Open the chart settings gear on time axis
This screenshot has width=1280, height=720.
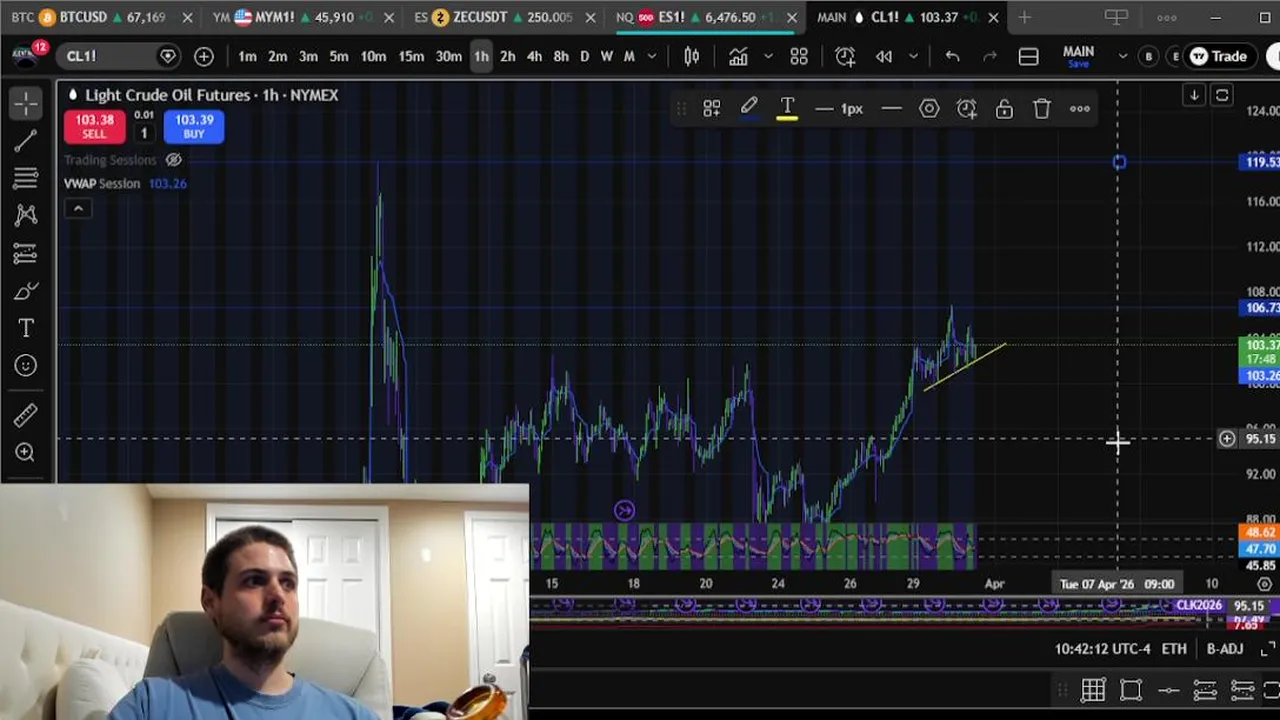(x=1265, y=583)
